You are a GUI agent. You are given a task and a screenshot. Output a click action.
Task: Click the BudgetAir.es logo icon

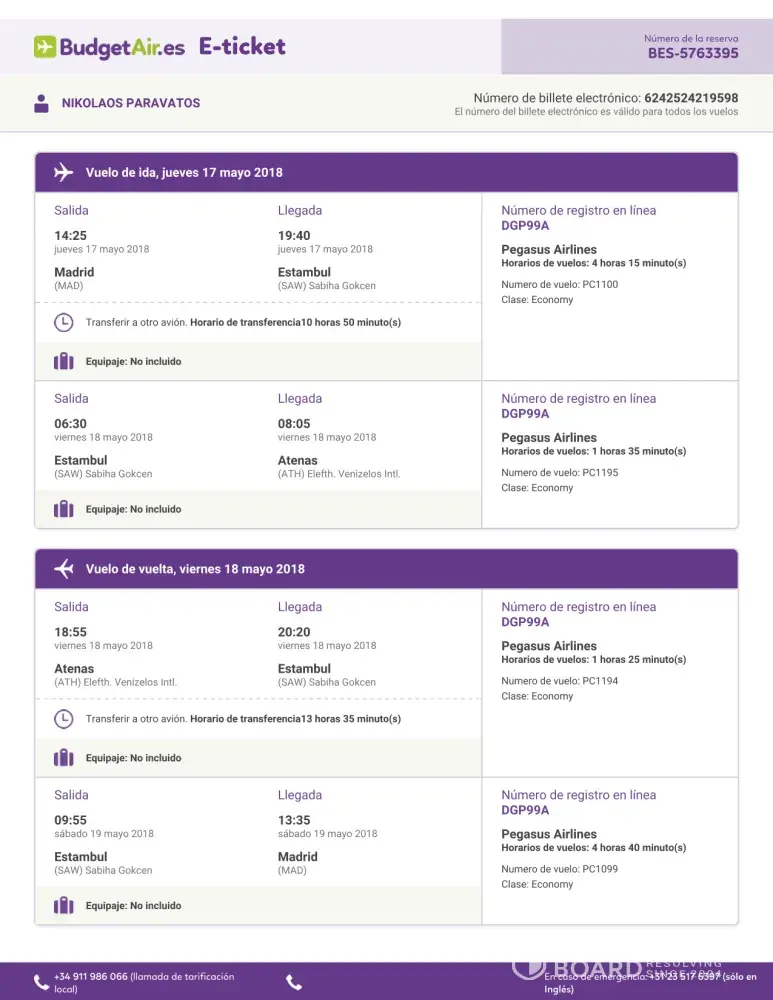tap(45, 47)
